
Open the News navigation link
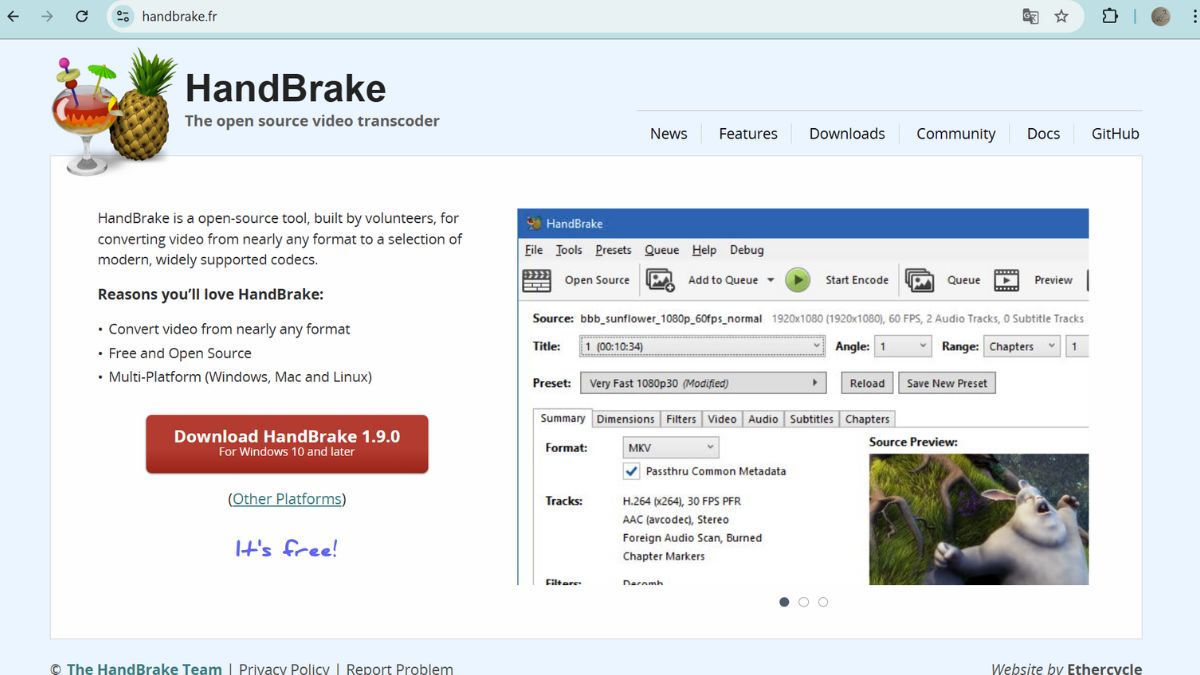(668, 133)
